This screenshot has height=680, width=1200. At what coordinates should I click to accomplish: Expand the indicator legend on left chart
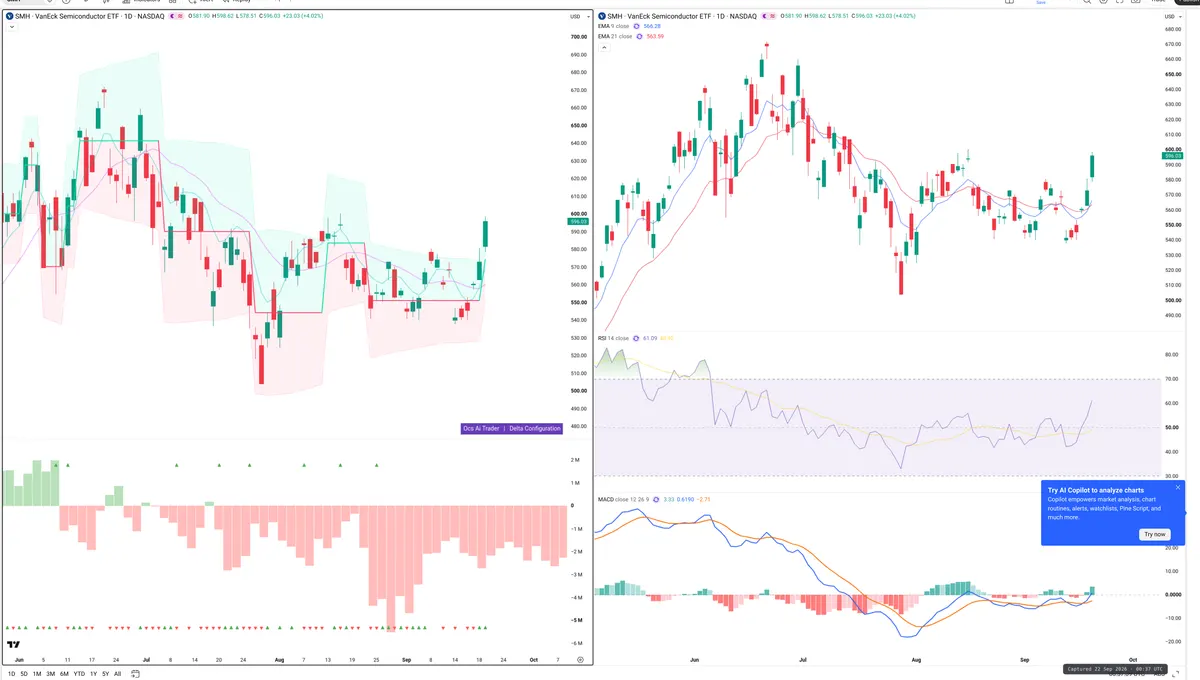(x=11, y=27)
